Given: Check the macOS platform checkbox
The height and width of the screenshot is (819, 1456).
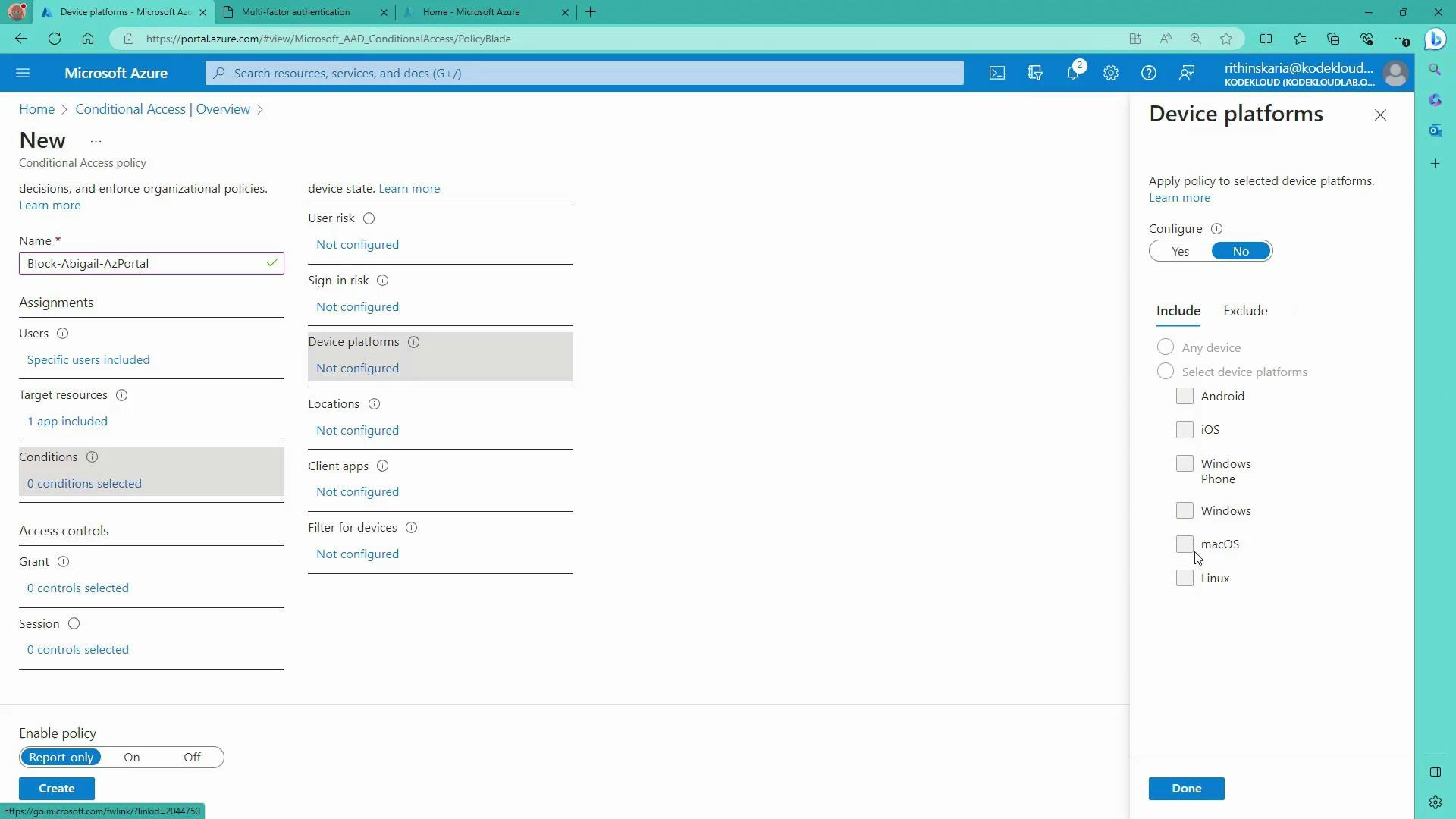Looking at the screenshot, I should tap(1185, 544).
